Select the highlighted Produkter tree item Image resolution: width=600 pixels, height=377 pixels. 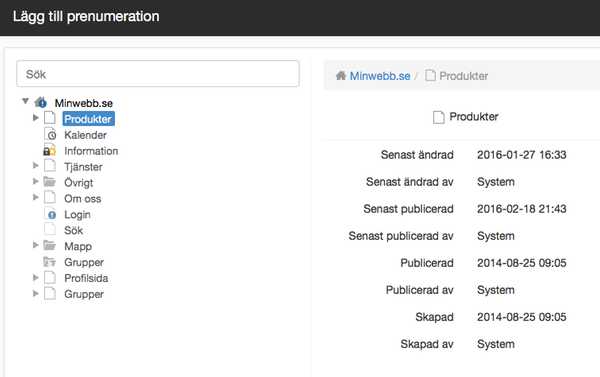tap(88, 119)
